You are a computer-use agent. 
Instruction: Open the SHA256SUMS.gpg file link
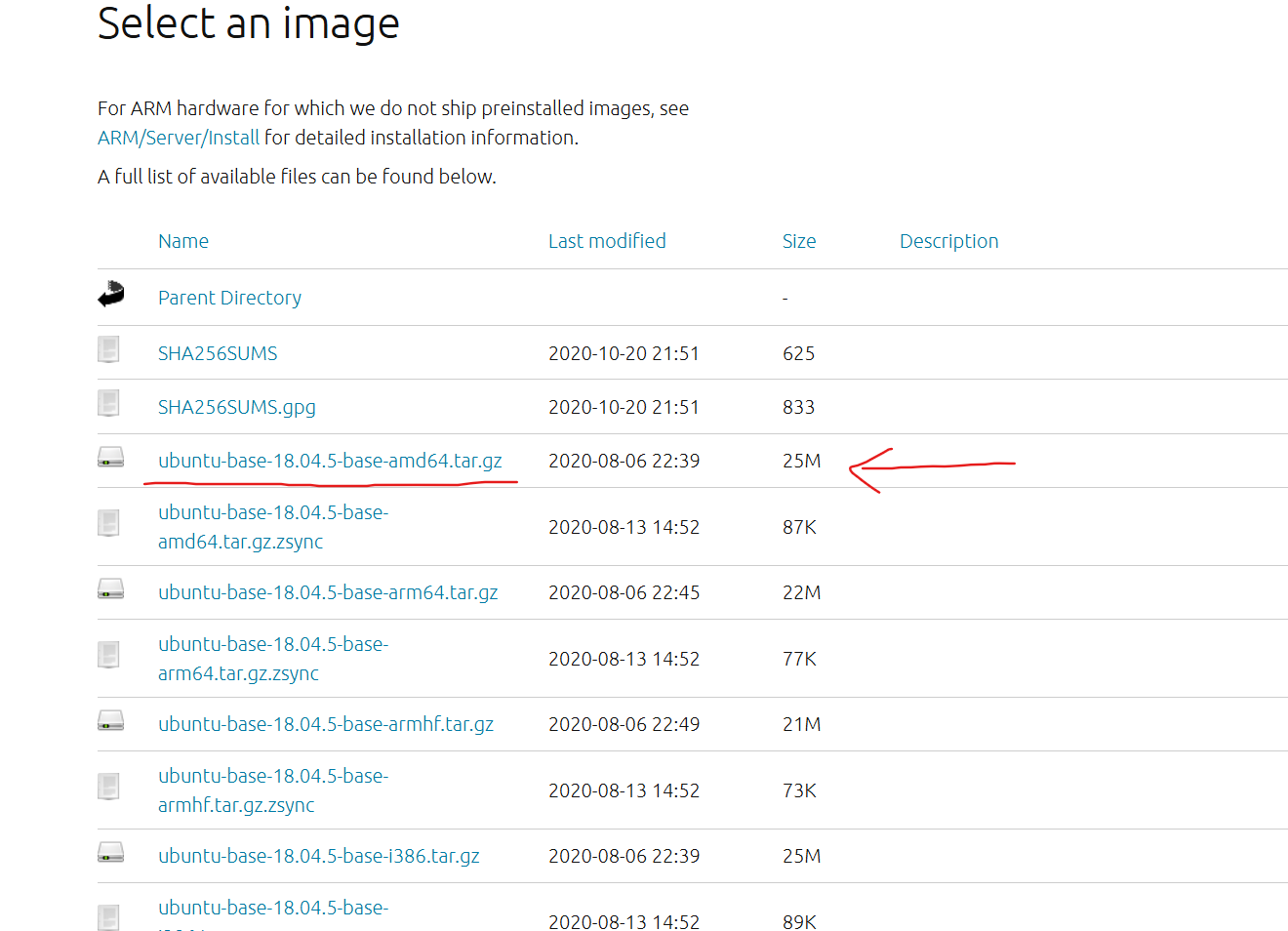[x=237, y=407]
